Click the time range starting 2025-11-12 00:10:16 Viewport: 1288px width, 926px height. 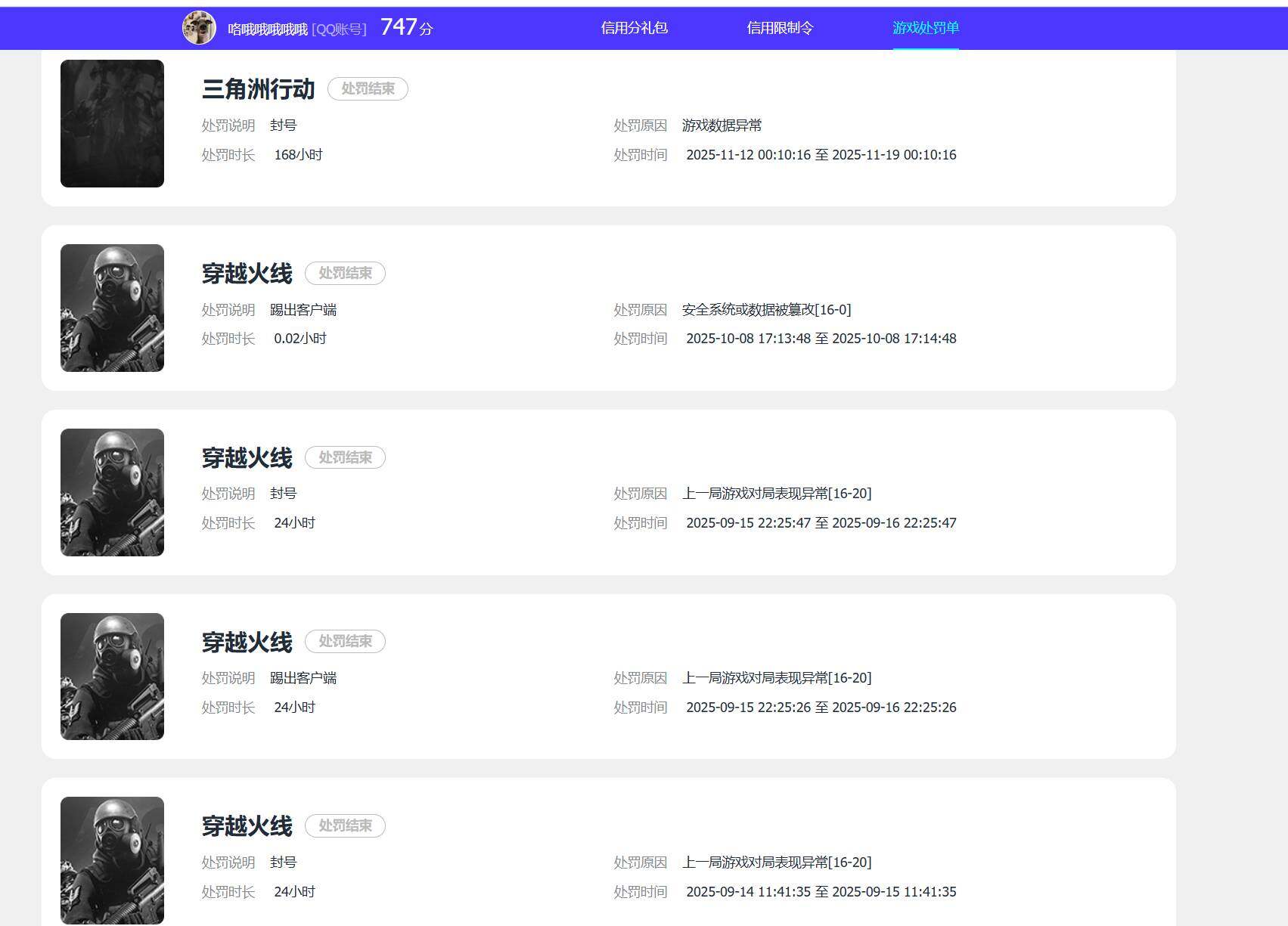tap(821, 155)
